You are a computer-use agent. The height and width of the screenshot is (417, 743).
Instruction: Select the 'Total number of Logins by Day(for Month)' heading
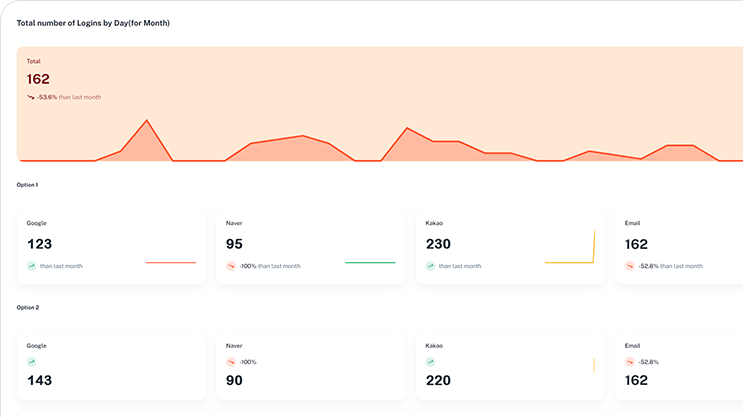pos(93,23)
